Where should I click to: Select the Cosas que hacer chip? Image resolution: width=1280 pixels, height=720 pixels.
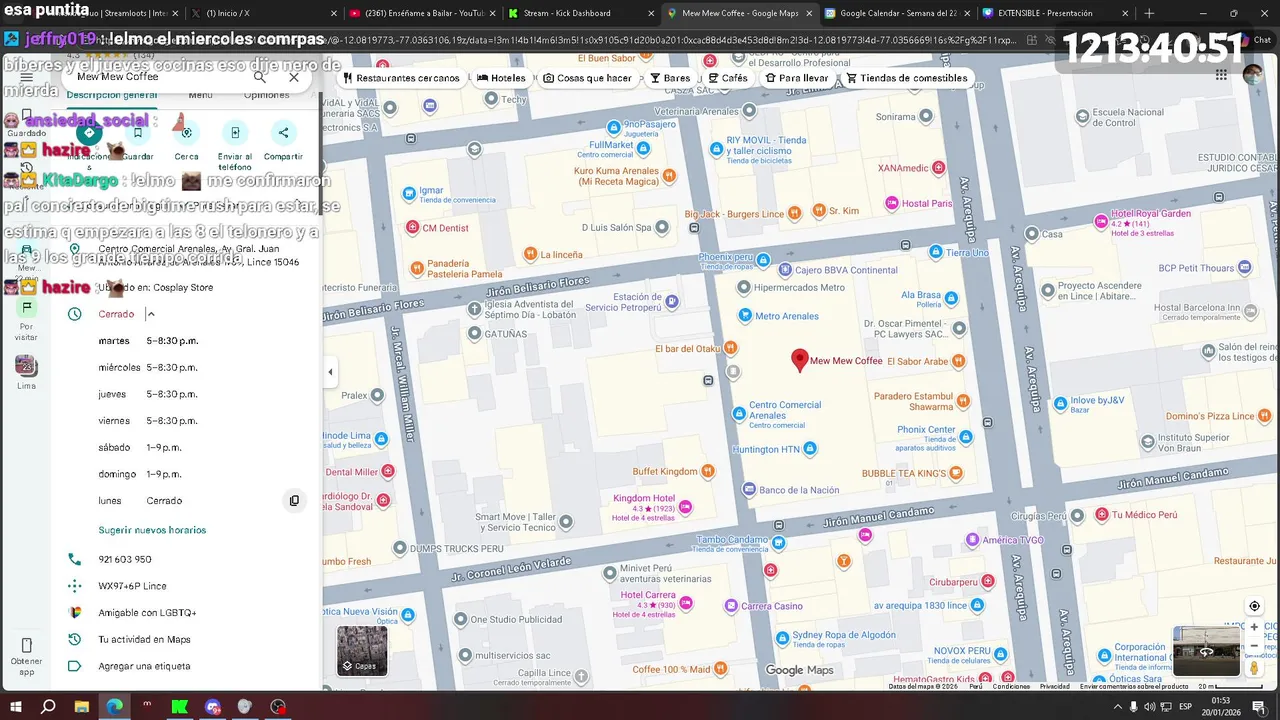pyautogui.click(x=587, y=78)
